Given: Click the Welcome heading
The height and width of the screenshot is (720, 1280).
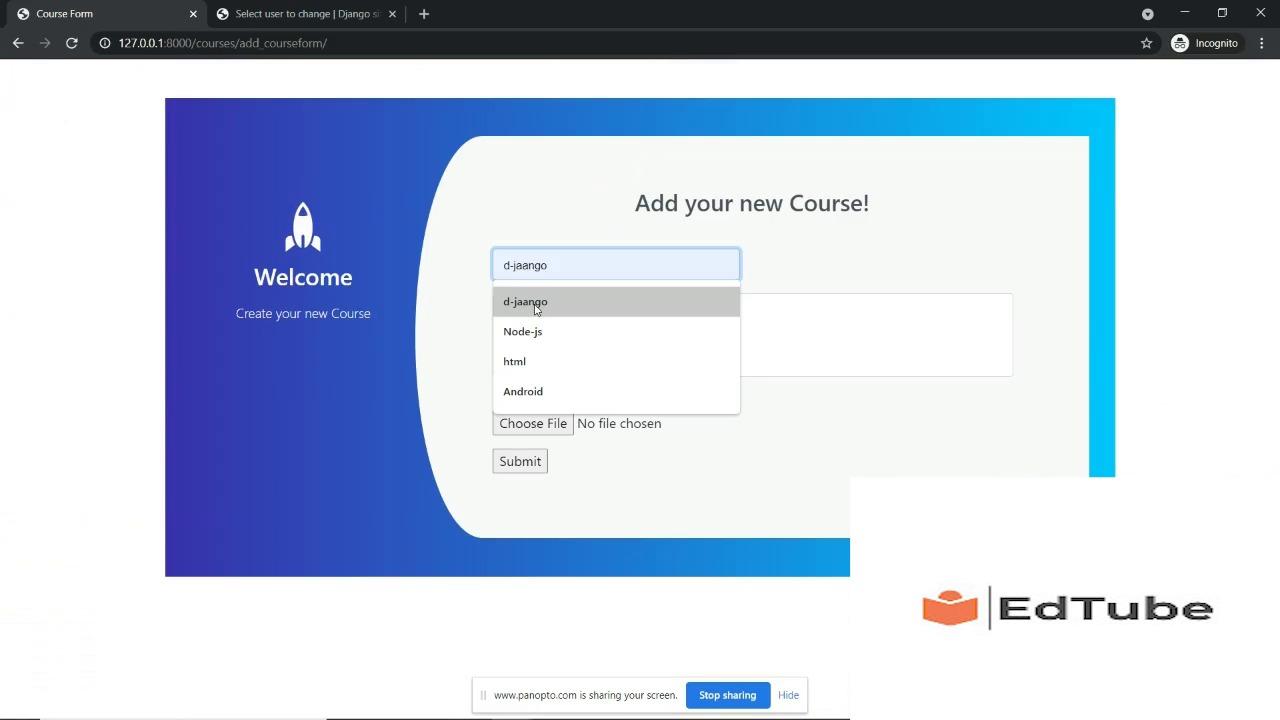Looking at the screenshot, I should click(x=303, y=277).
